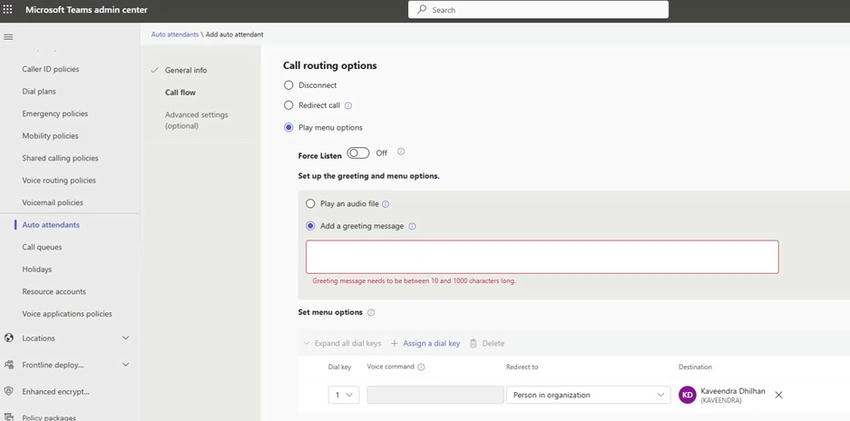Click the Call routing options heading
The width and height of the screenshot is (850, 421).
coord(330,66)
